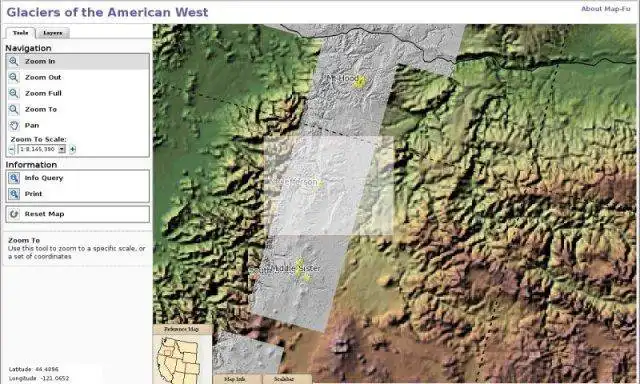Click the Print tool icon
Viewport: 640px width, 384px height.
[14, 194]
